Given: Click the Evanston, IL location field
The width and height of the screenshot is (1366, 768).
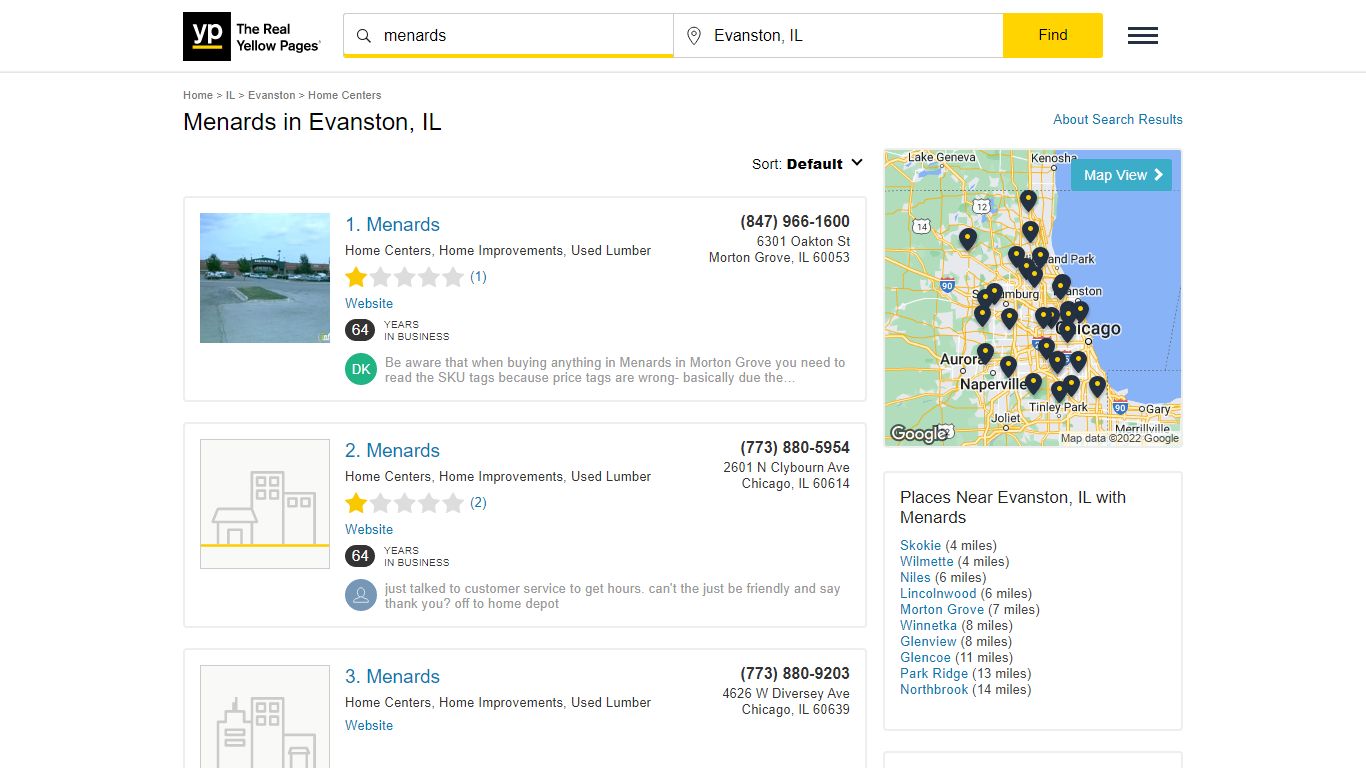Looking at the screenshot, I should pos(838,35).
